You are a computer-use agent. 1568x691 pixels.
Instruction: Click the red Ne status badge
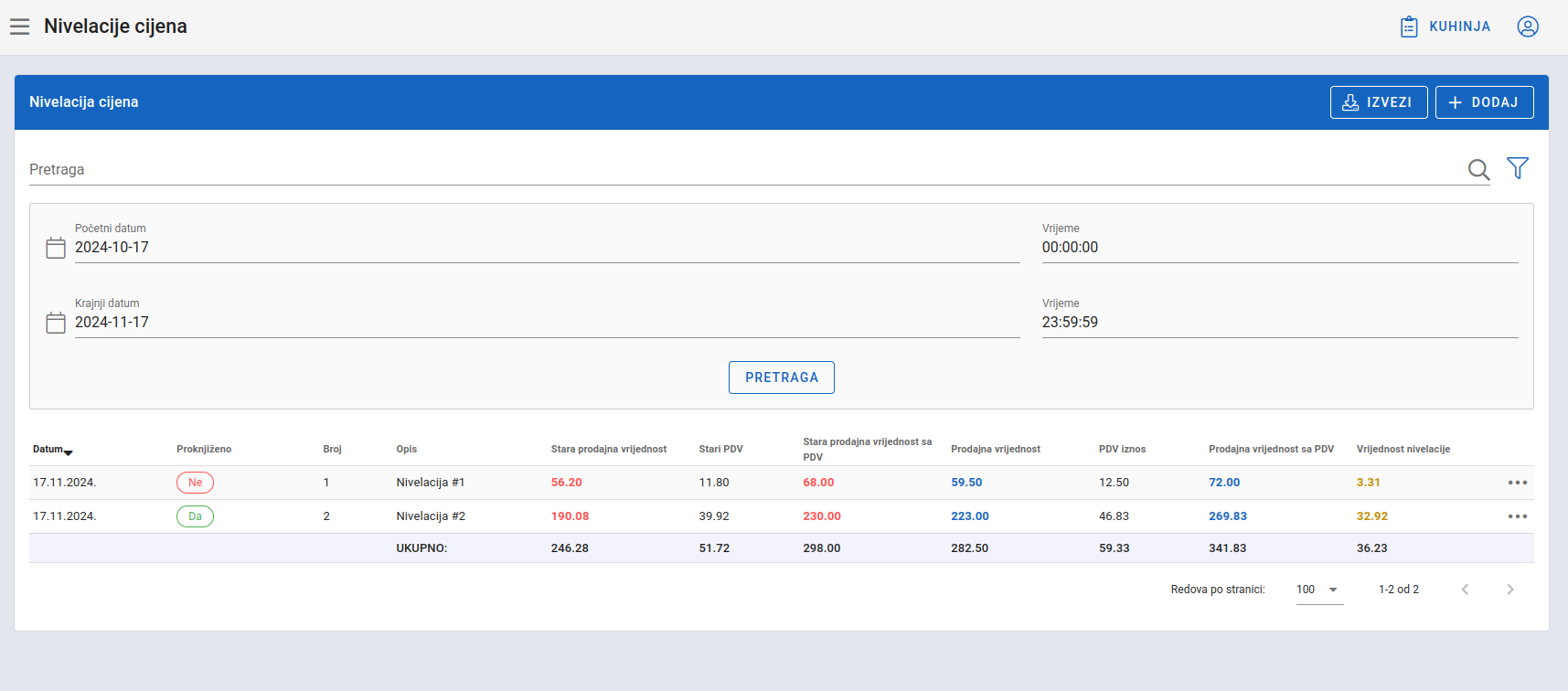tap(195, 483)
